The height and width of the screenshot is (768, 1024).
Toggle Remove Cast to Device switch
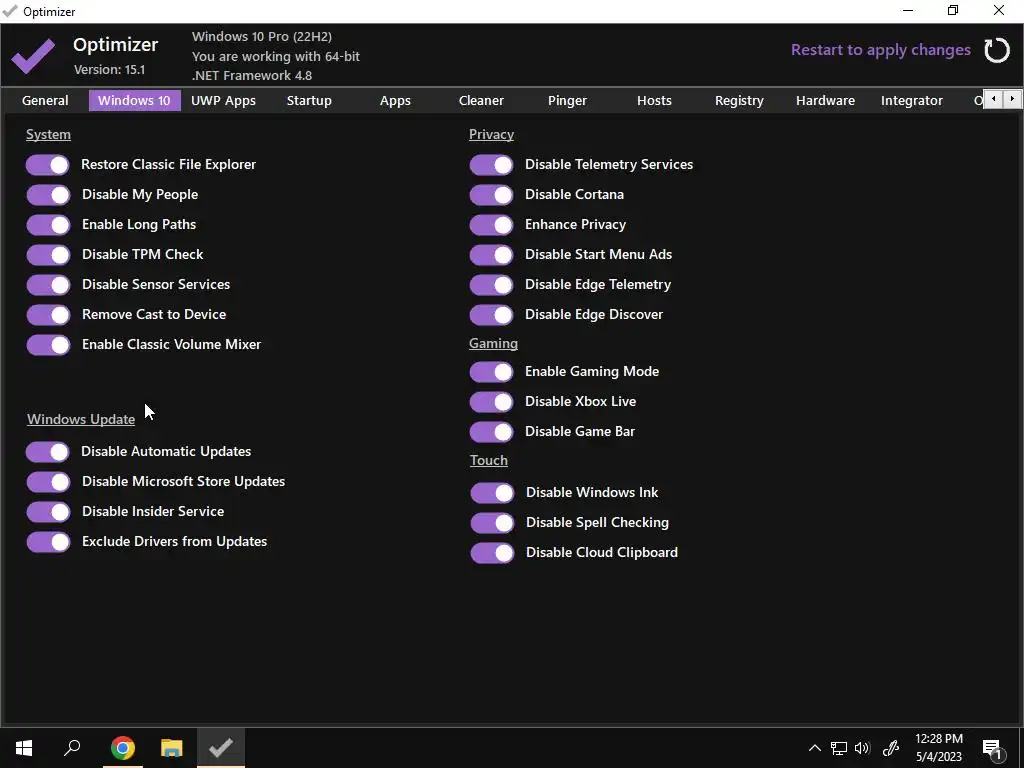[x=48, y=315]
